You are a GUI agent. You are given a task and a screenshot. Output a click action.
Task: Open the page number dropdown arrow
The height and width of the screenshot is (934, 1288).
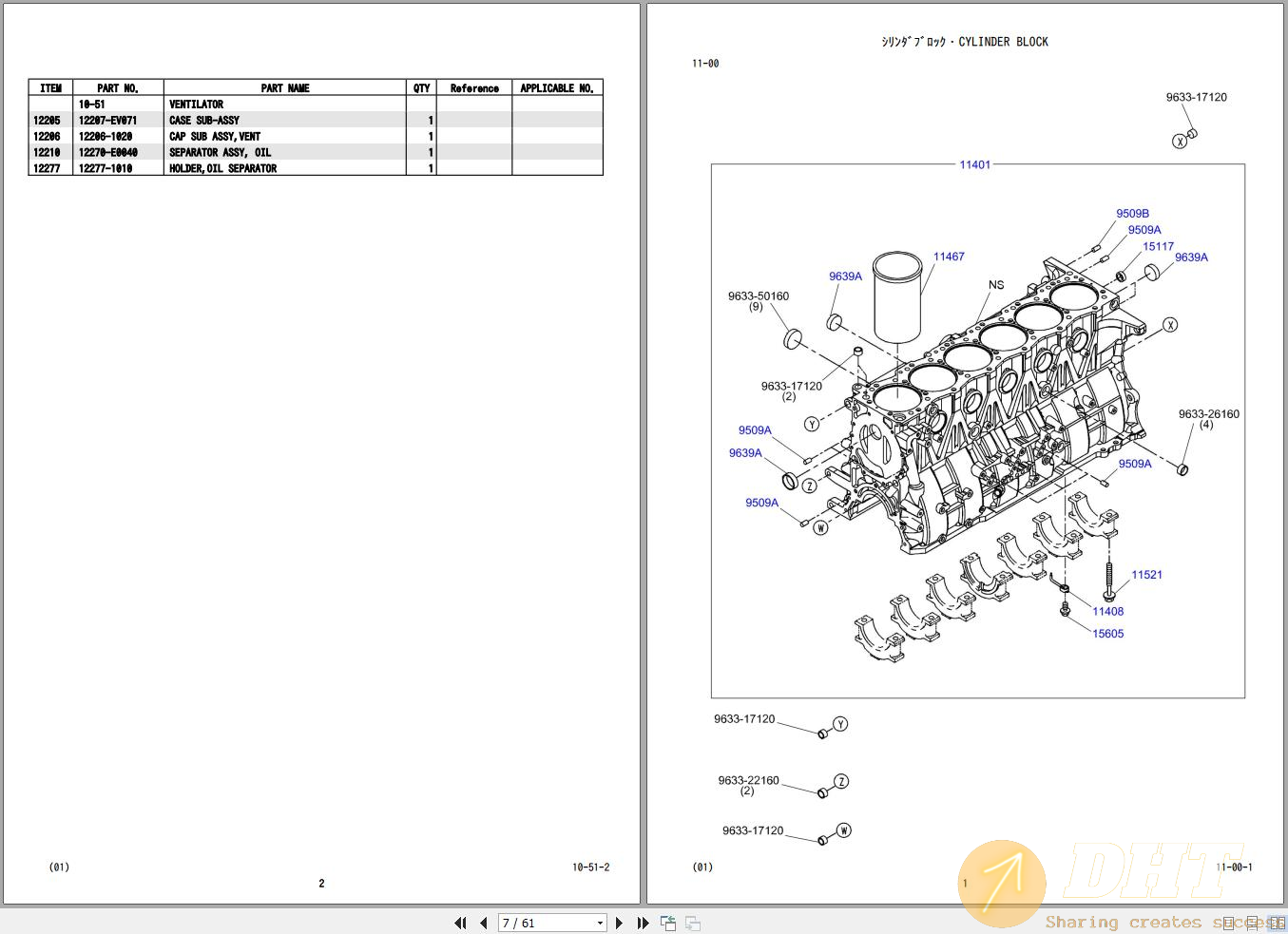click(x=600, y=923)
